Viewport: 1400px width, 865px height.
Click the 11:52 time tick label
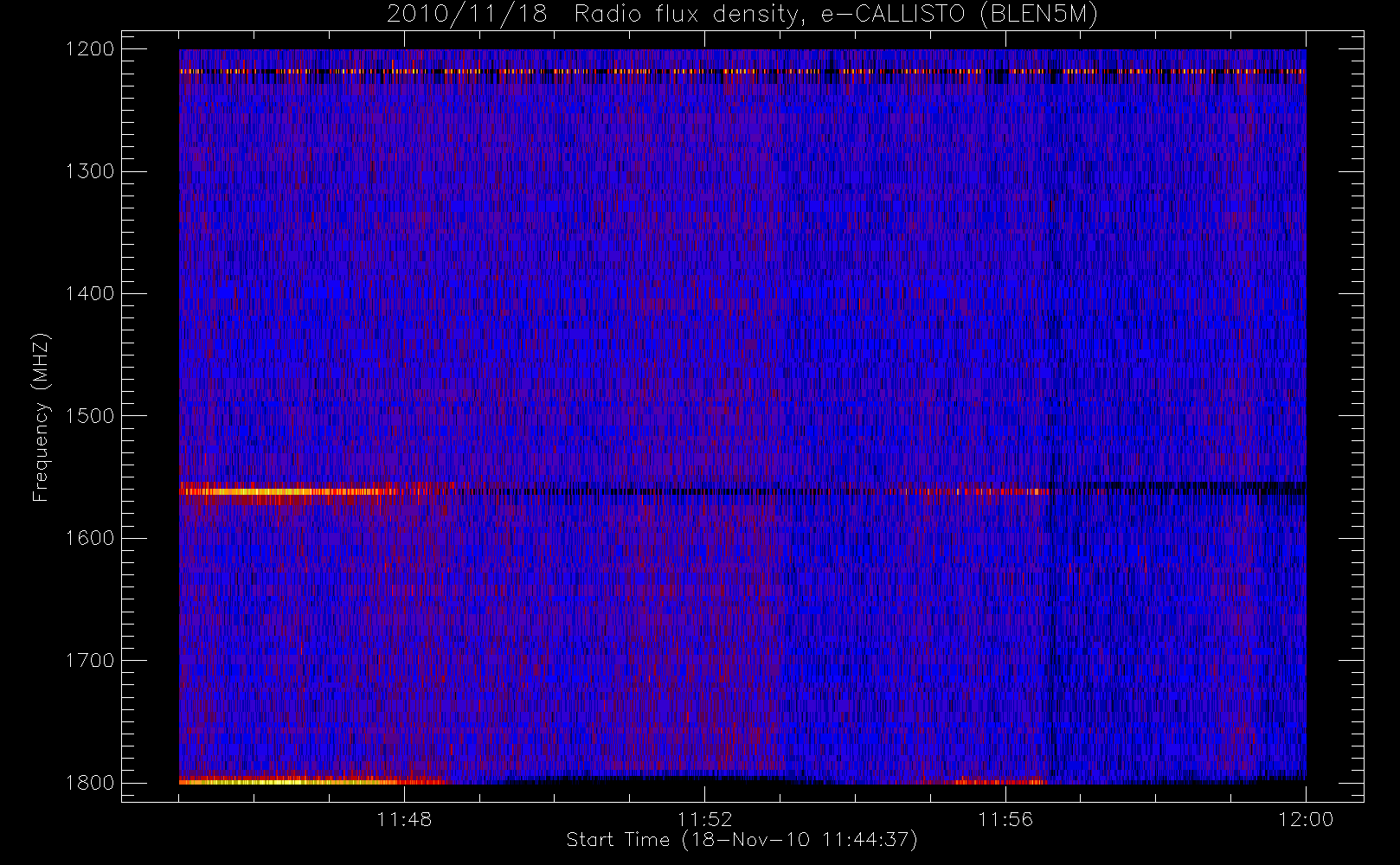point(704,819)
